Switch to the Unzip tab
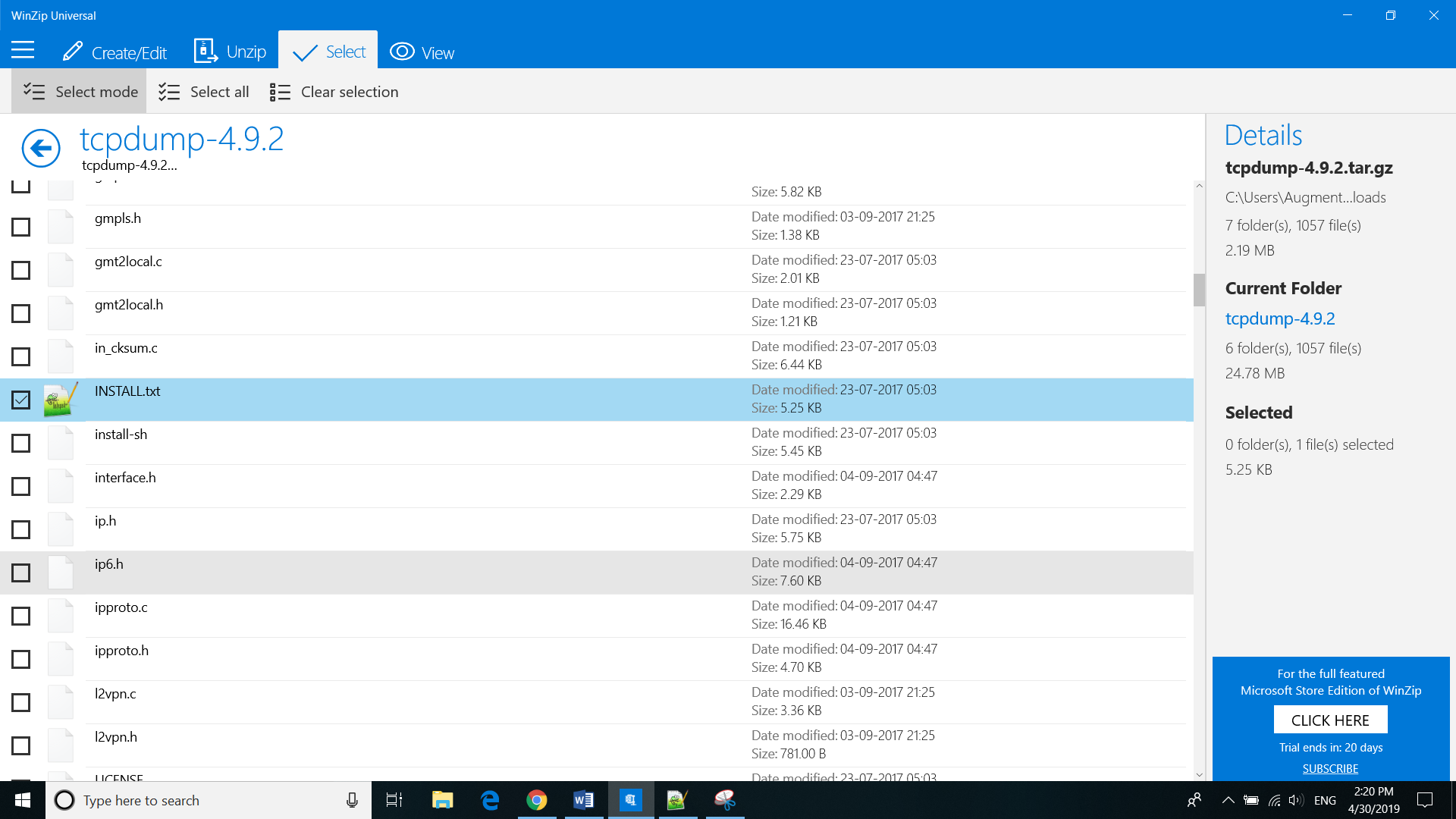The height and width of the screenshot is (819, 1456). tap(231, 52)
